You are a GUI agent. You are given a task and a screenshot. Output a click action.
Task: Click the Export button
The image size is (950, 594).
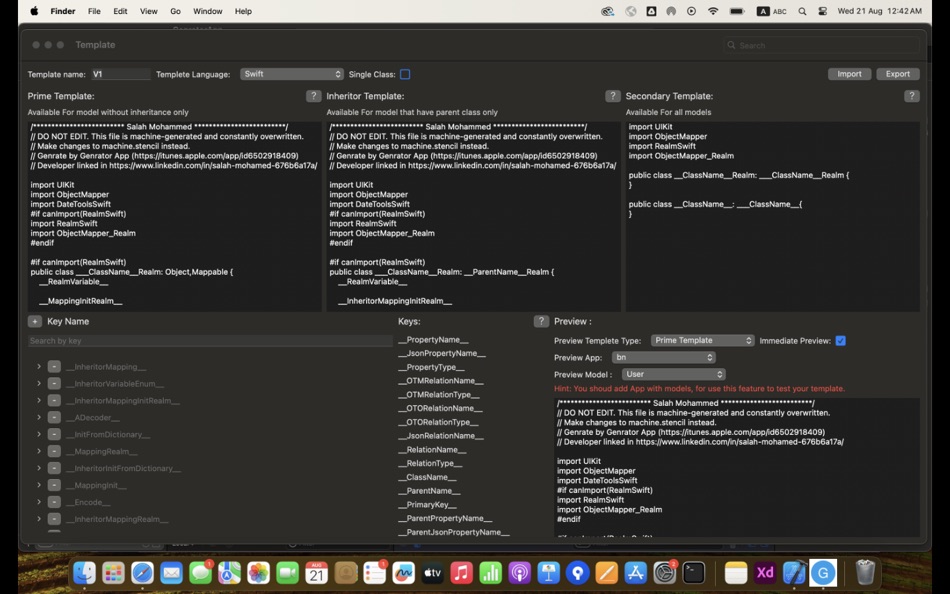point(897,73)
